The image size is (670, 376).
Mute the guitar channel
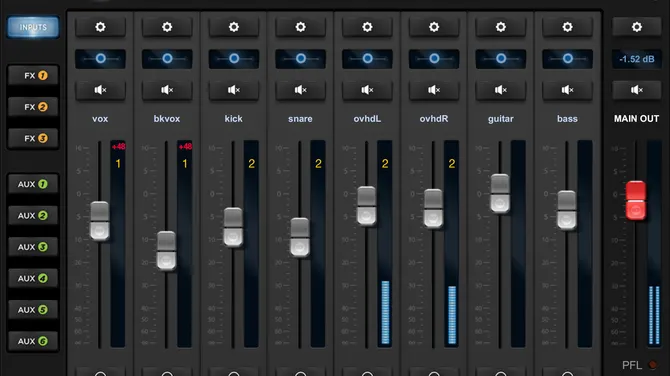500,90
